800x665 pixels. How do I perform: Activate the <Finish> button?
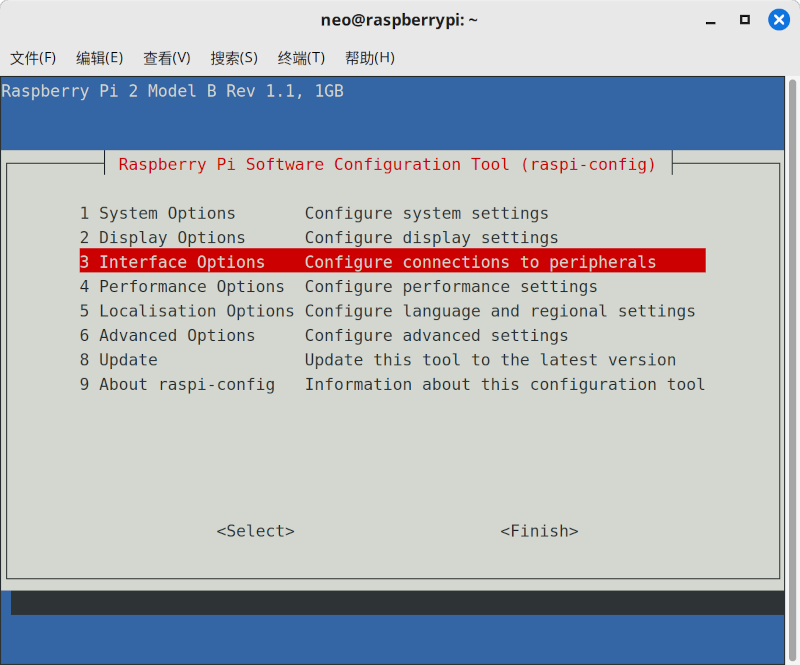[x=539, y=531]
